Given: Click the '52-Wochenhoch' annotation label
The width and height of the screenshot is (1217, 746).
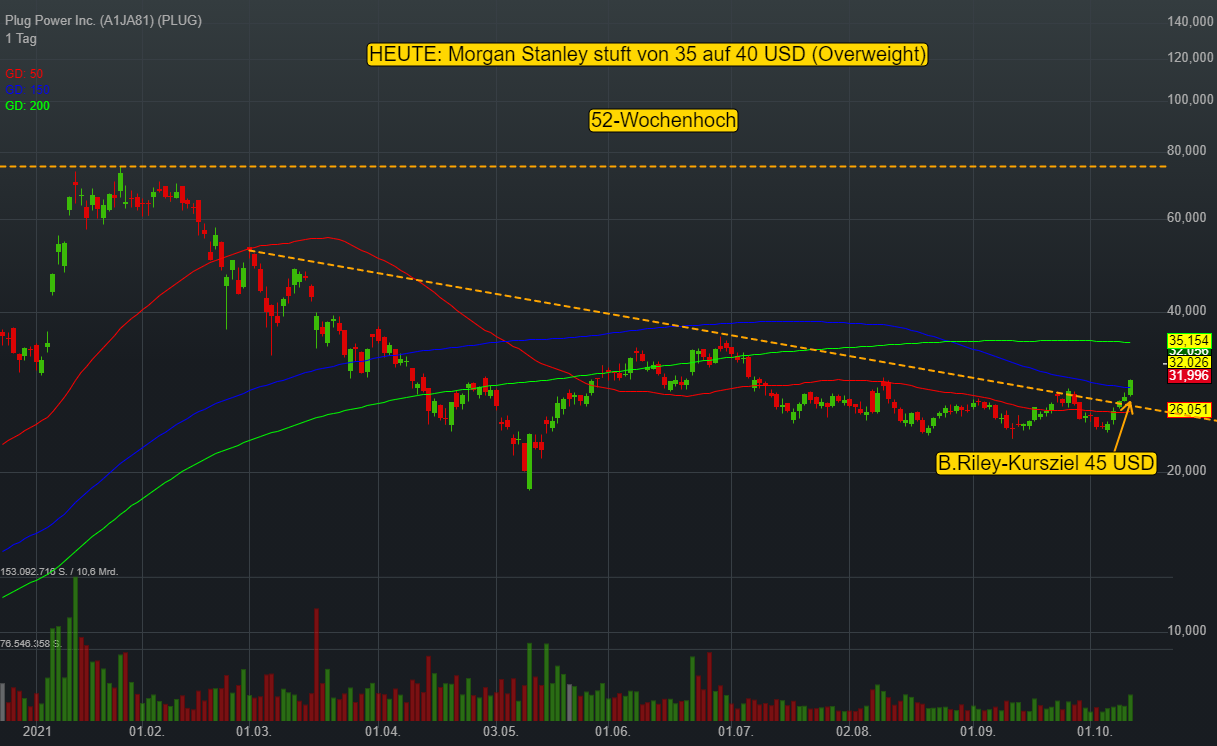Looking at the screenshot, I should tap(664, 120).
